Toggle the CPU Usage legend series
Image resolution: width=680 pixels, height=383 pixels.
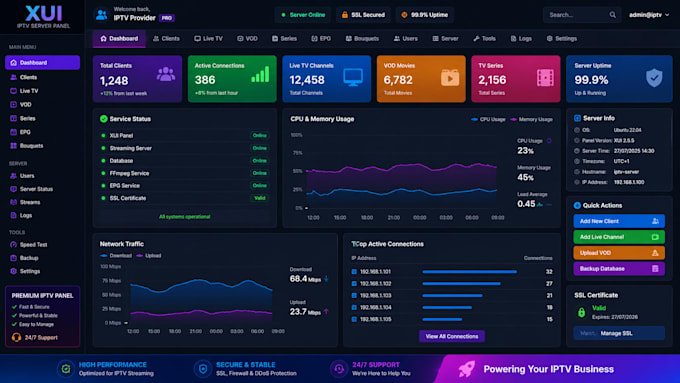pyautogui.click(x=488, y=119)
